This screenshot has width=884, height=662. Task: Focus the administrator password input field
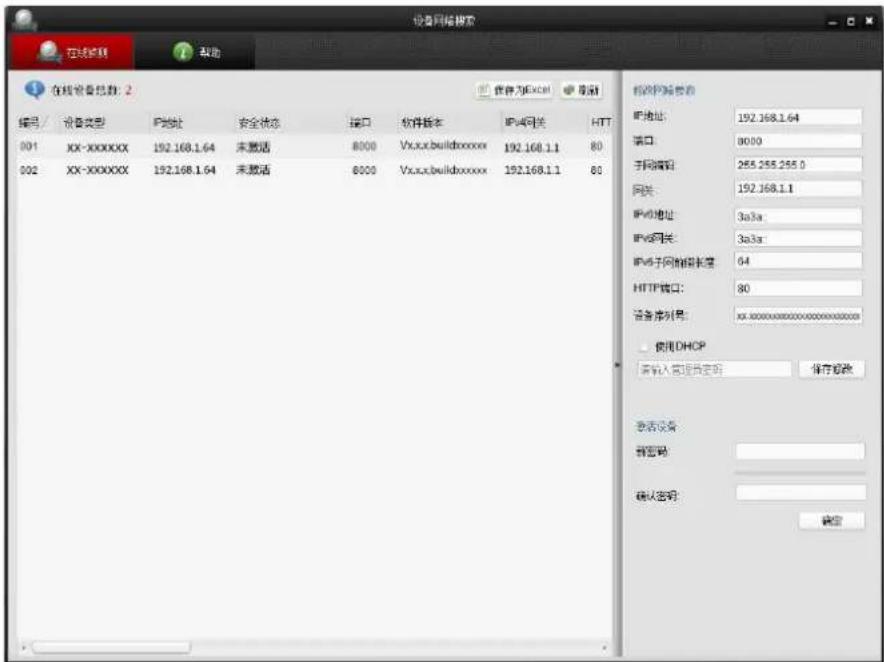(714, 369)
